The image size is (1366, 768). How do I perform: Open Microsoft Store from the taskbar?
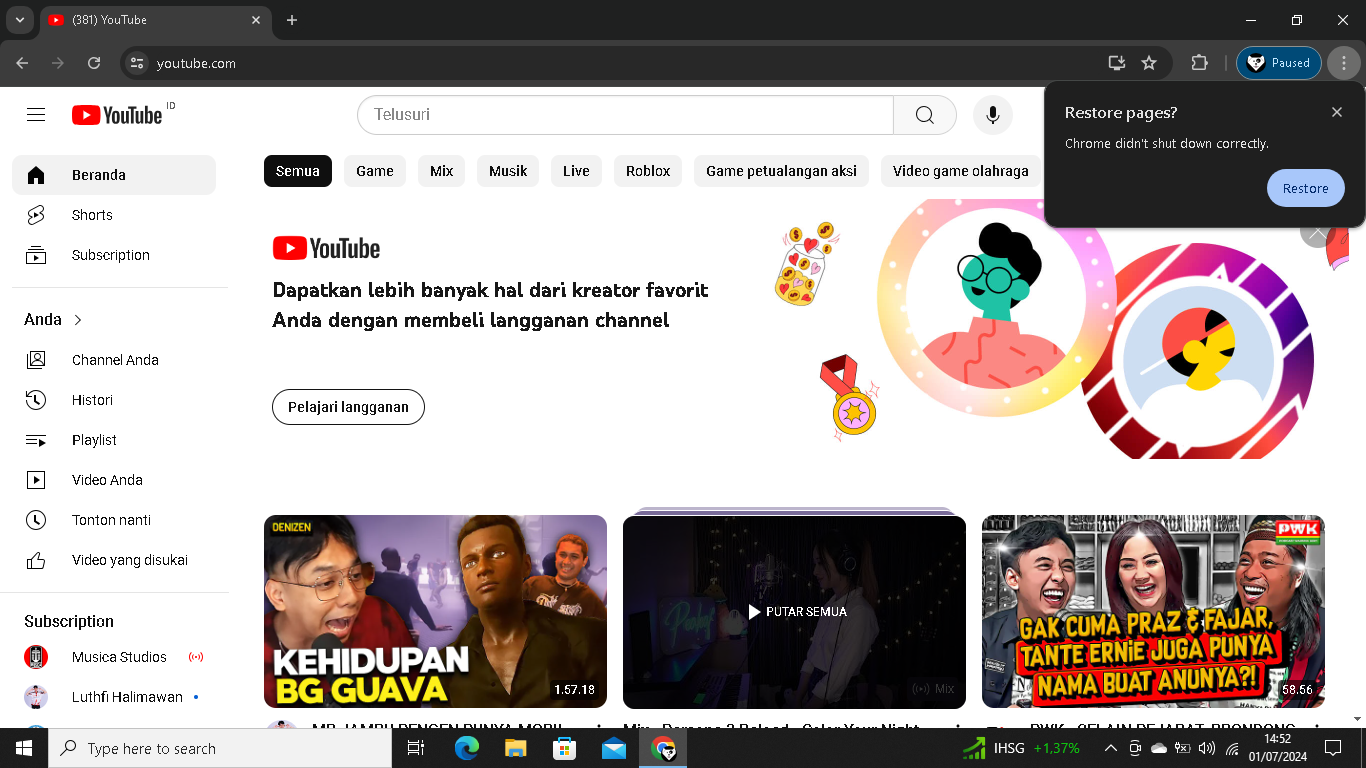(565, 748)
